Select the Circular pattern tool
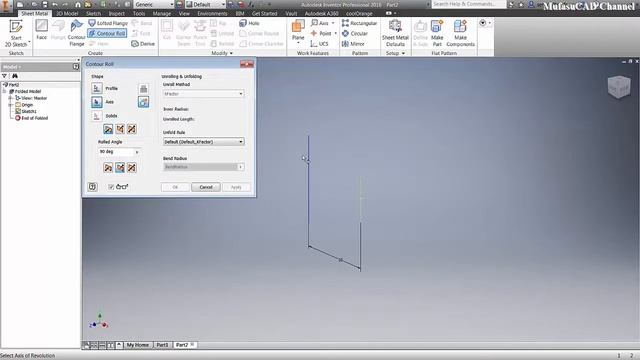This screenshot has width=640, height=360. click(355, 33)
